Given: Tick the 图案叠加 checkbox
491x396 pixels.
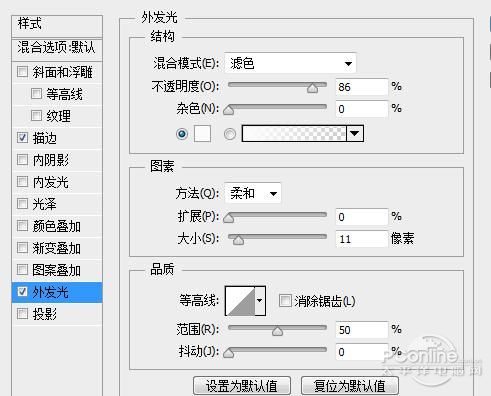Looking at the screenshot, I should (x=22, y=269).
